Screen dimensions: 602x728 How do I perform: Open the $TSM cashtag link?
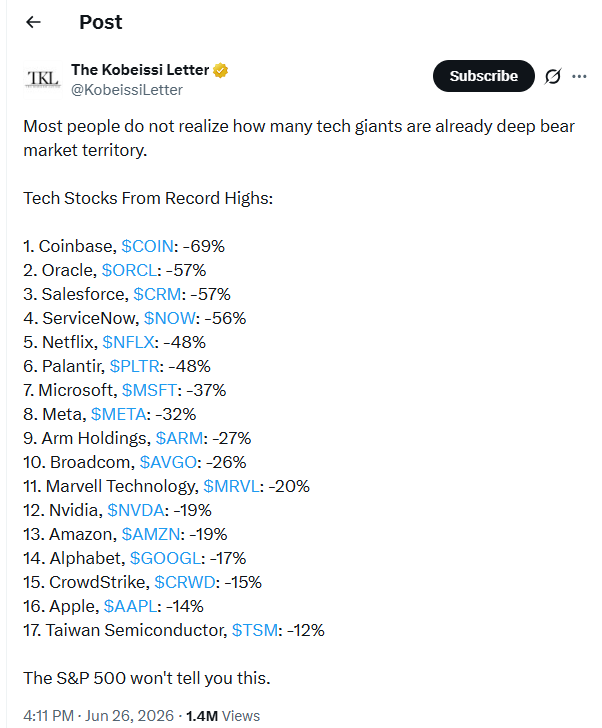click(x=255, y=630)
